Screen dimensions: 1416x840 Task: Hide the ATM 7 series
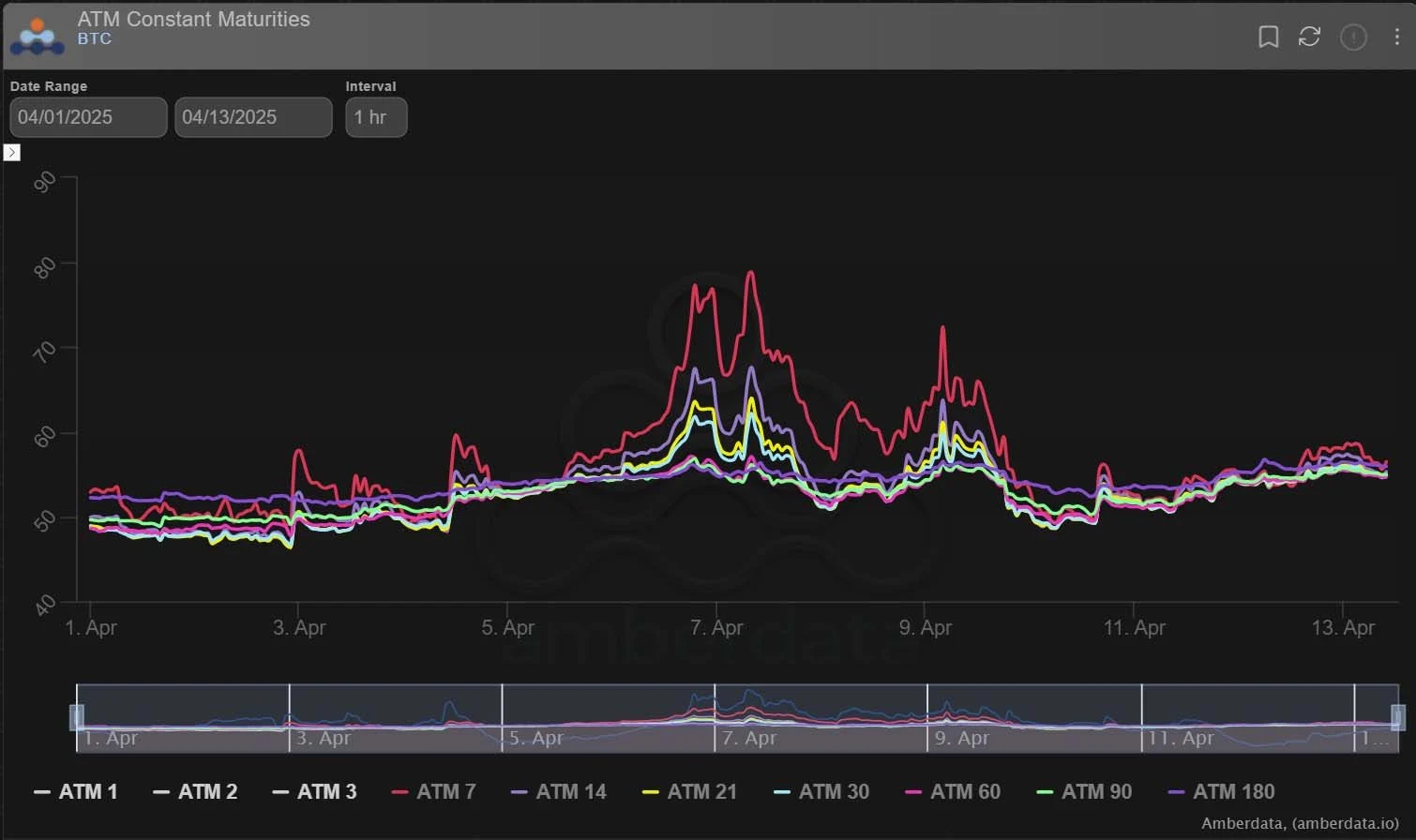tap(433, 792)
